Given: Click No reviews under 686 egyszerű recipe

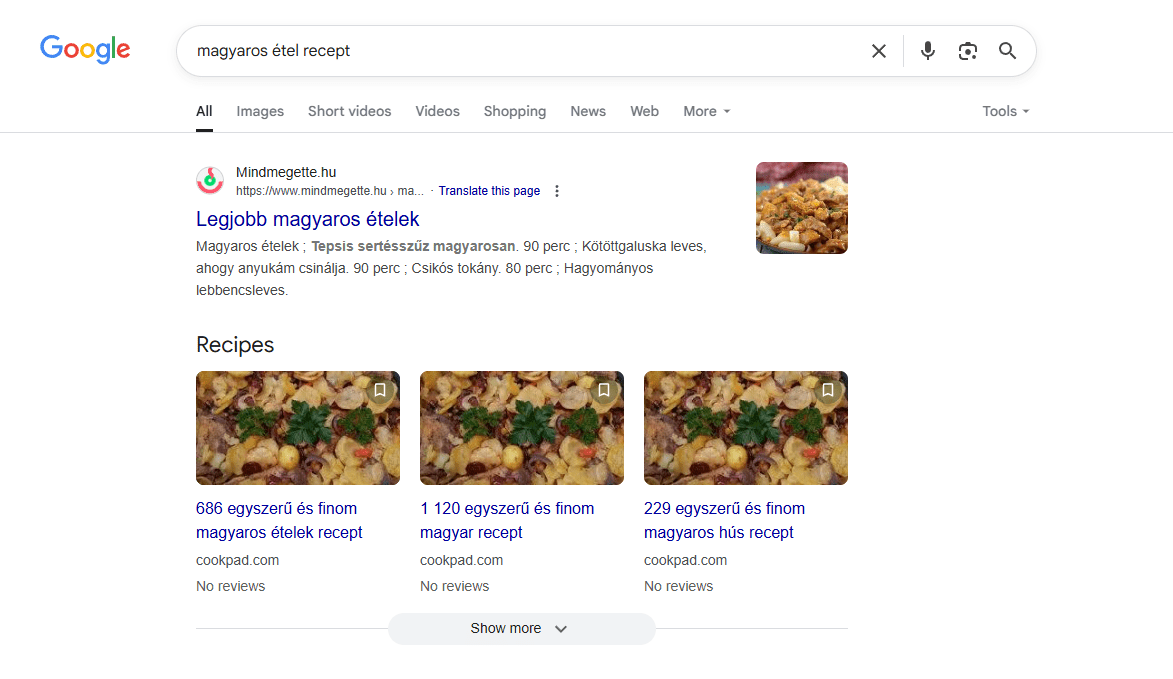Looking at the screenshot, I should click(230, 586).
